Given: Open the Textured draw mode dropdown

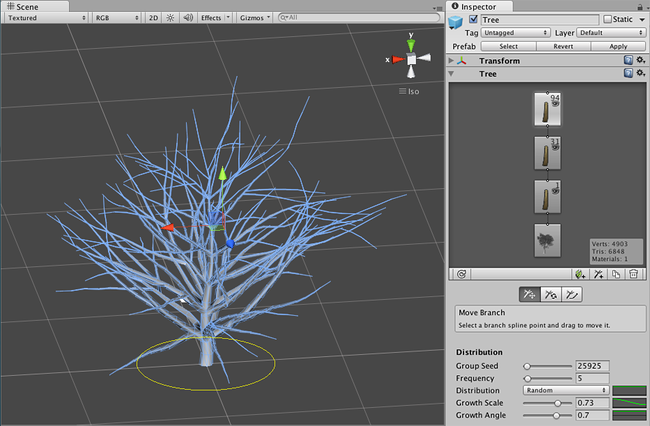Looking at the screenshot, I should [x=46, y=18].
